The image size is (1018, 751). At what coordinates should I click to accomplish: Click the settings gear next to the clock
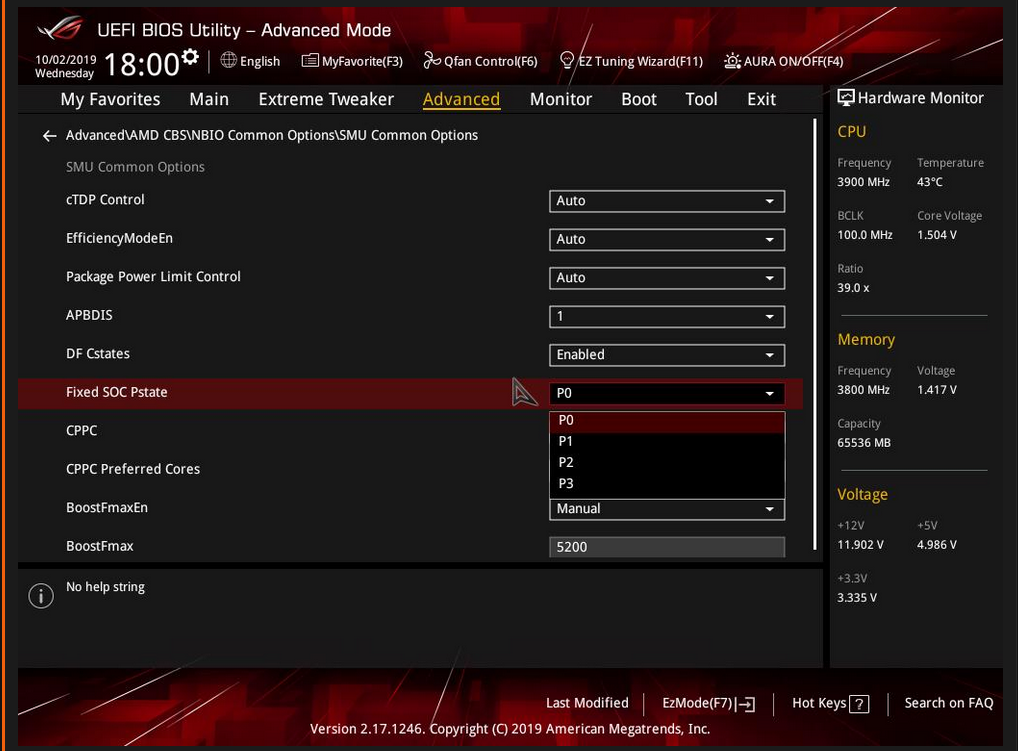click(190, 56)
